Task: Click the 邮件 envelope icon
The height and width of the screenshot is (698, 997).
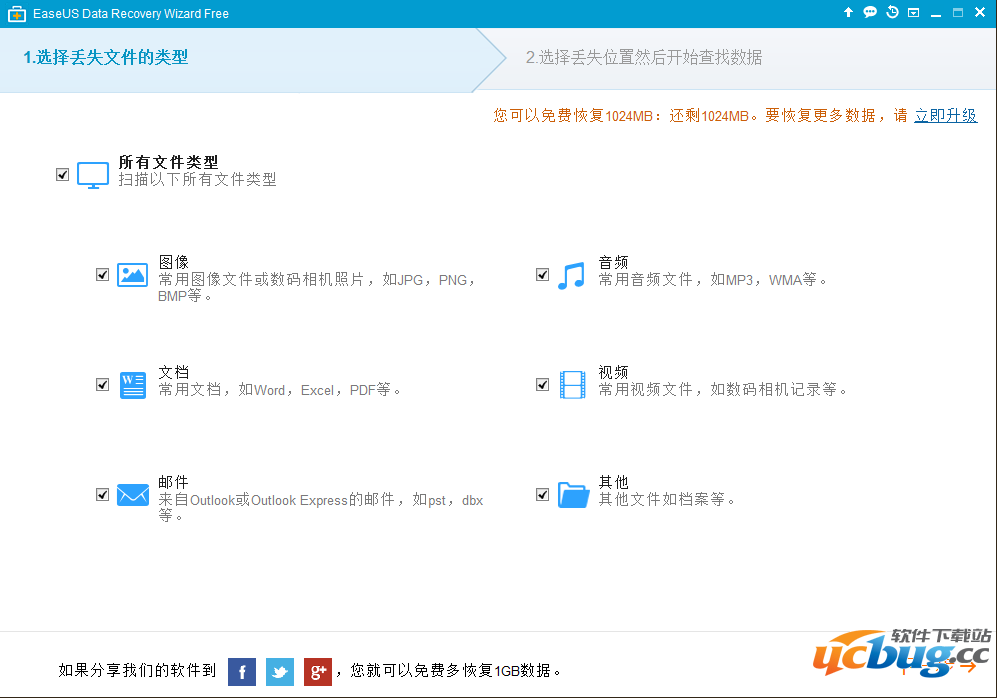Action: pyautogui.click(x=132, y=494)
